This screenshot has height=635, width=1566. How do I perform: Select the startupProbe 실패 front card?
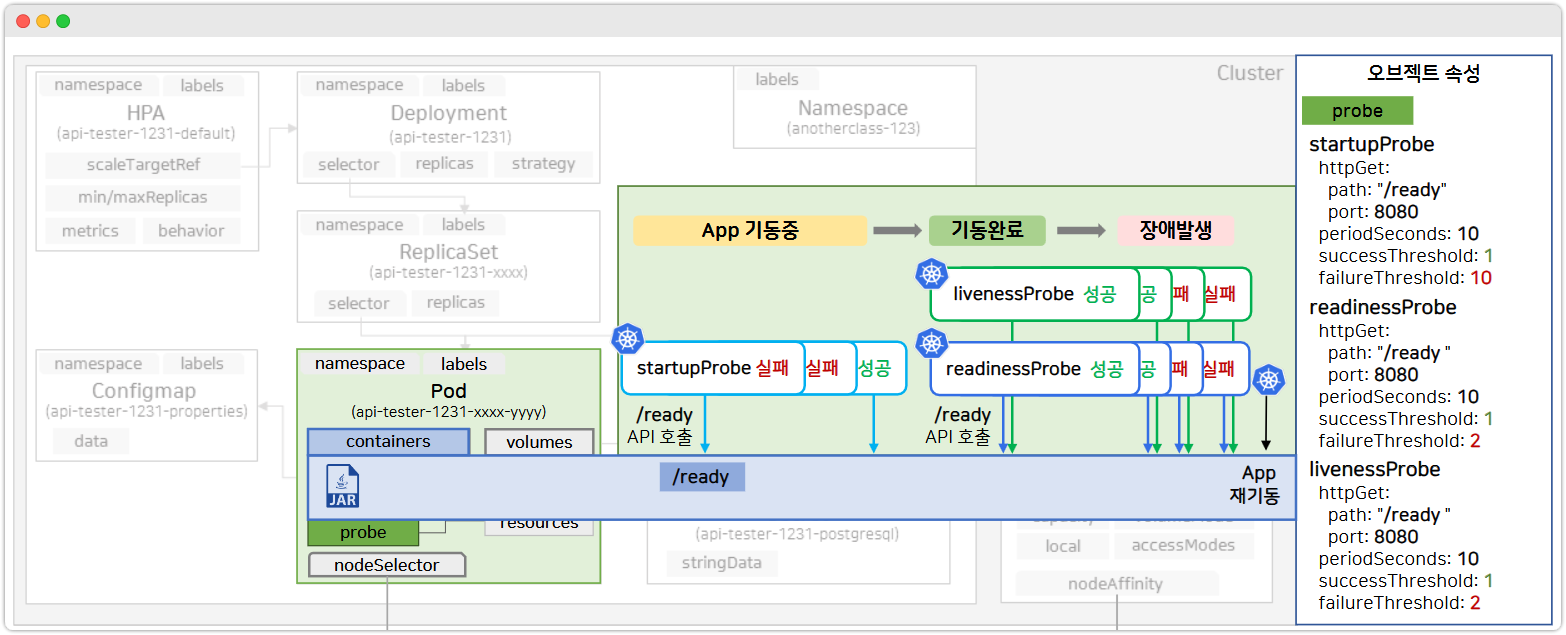713,368
